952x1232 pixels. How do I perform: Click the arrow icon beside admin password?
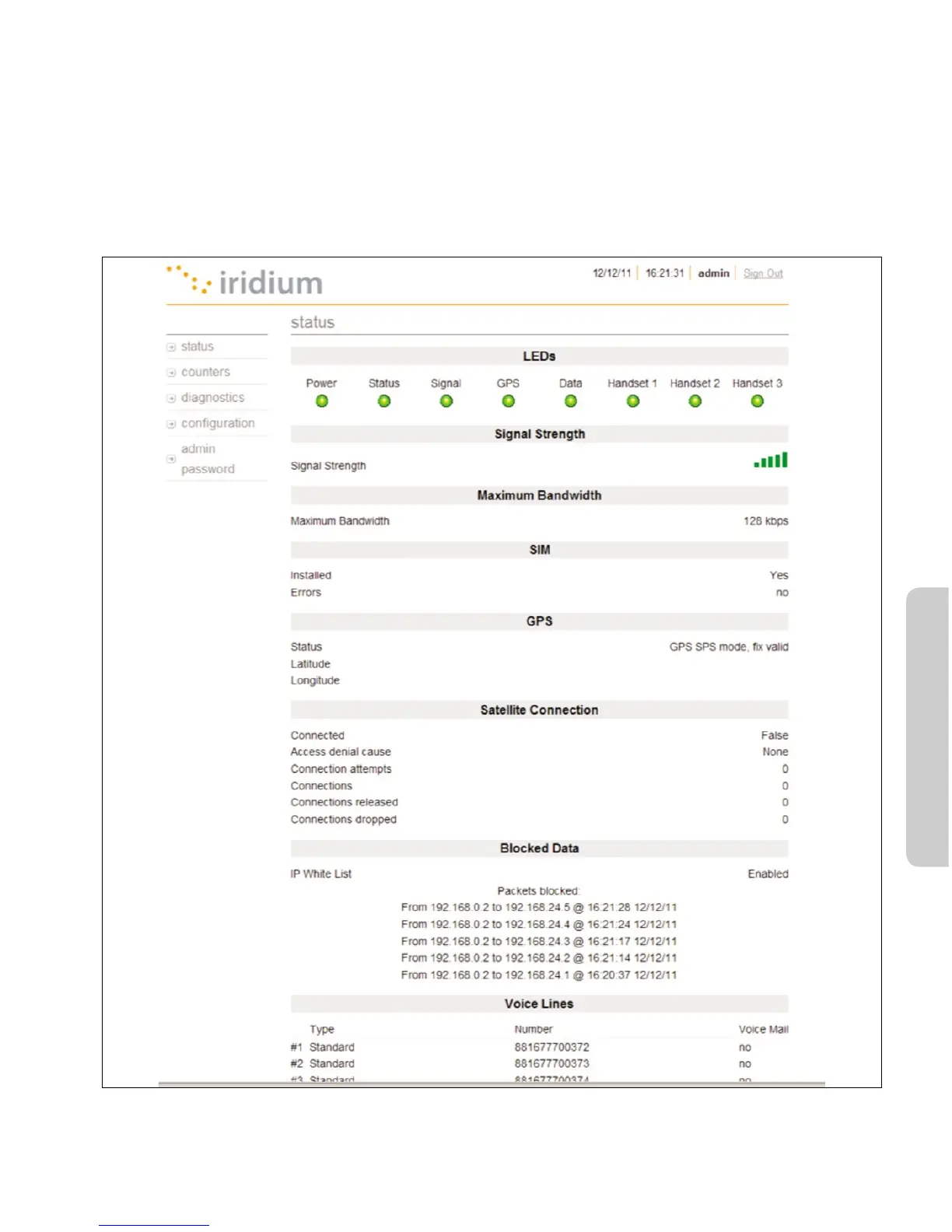pyautogui.click(x=171, y=460)
